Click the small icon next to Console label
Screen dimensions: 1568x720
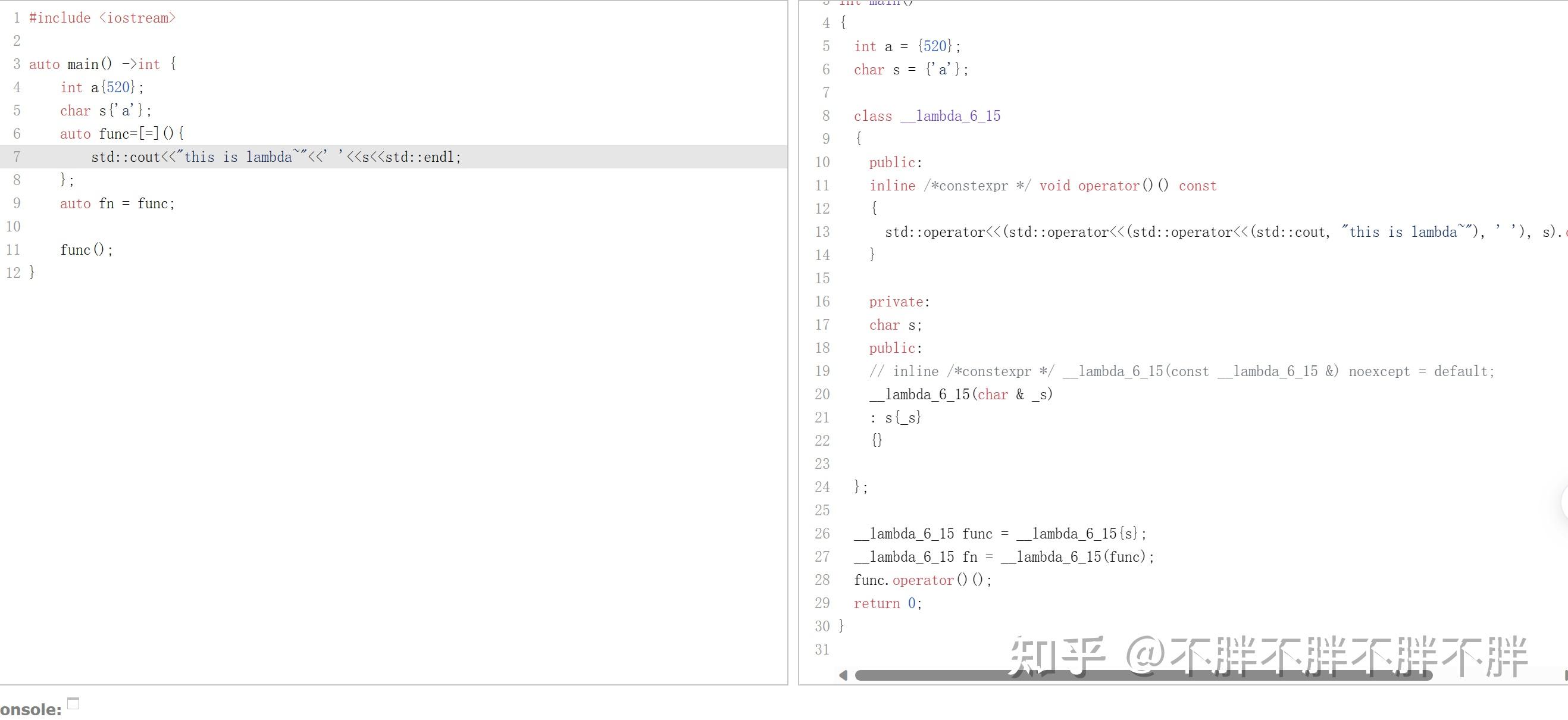point(73,703)
